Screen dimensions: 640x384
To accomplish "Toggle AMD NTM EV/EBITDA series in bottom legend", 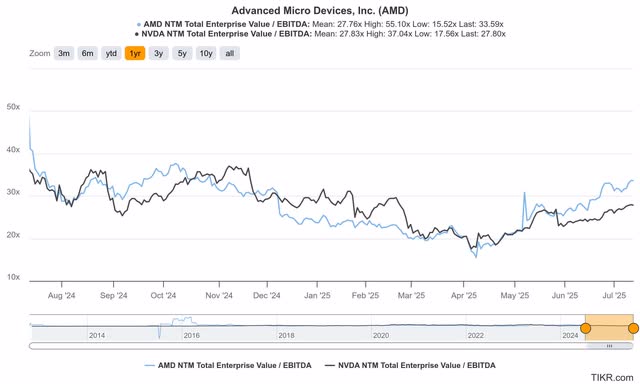I will point(228,366).
